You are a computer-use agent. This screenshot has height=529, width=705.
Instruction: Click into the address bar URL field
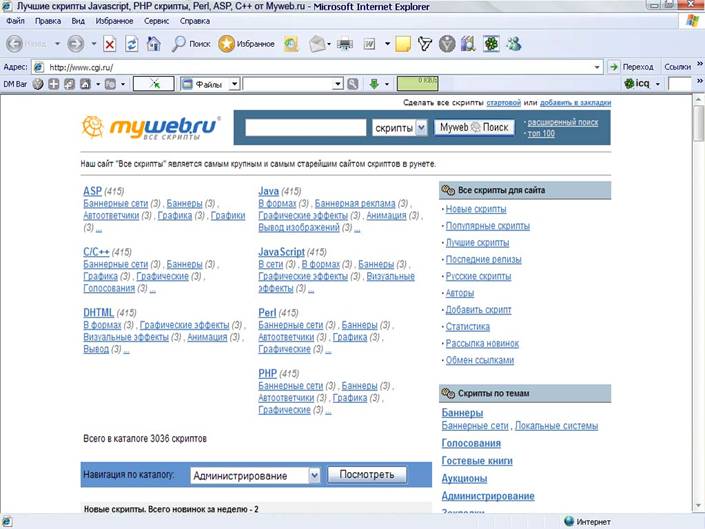click(315, 67)
